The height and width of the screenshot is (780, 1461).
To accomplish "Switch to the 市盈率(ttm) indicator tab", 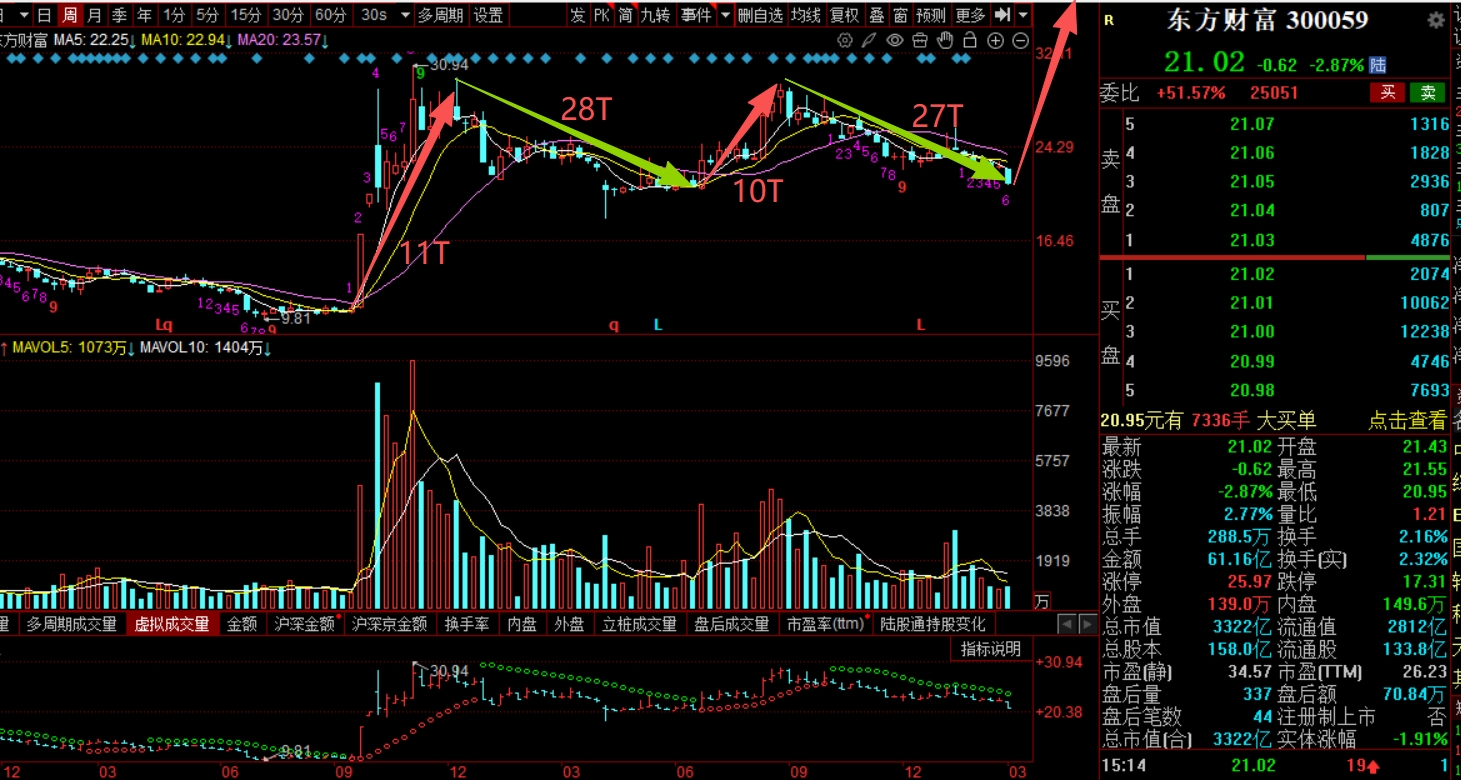I will (826, 624).
